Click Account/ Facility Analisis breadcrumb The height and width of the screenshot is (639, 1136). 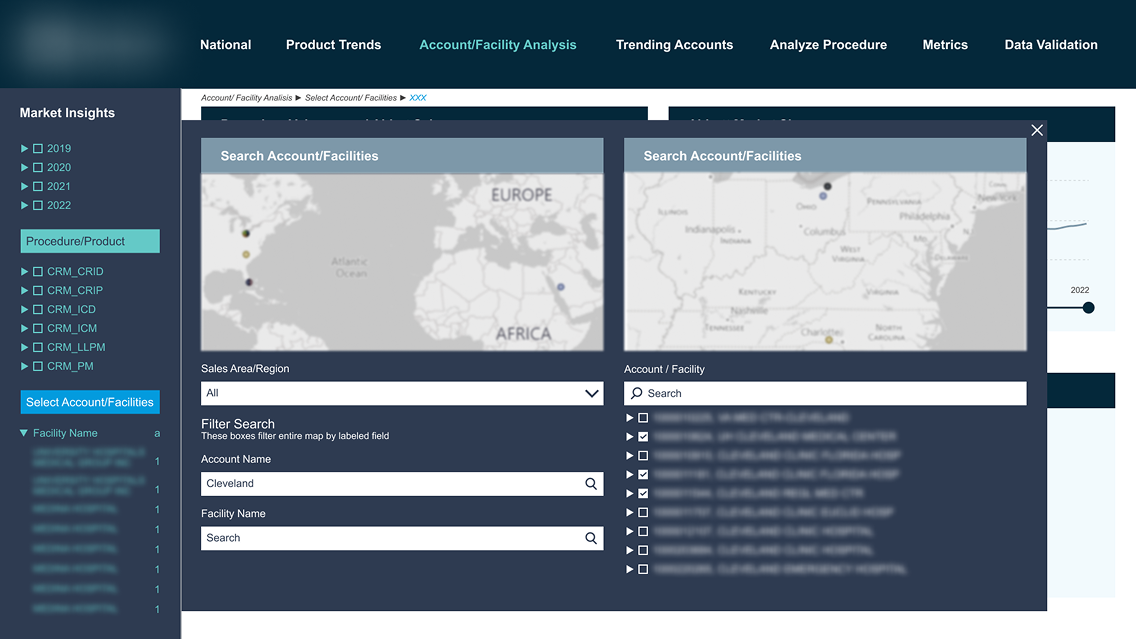pyautogui.click(x=246, y=98)
